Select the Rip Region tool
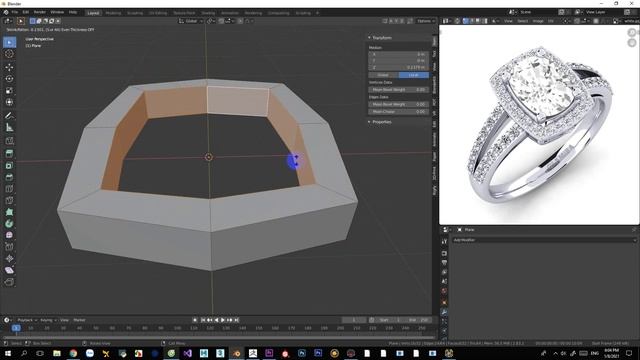640x360 pixels. pyautogui.click(x=9, y=282)
